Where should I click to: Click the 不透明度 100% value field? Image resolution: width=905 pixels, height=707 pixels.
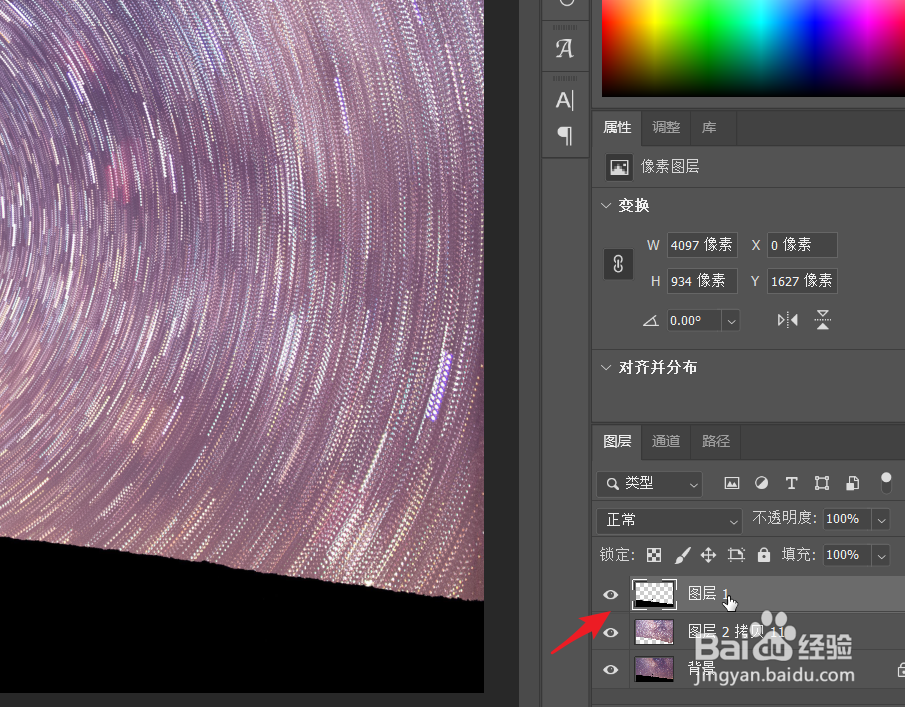(847, 519)
